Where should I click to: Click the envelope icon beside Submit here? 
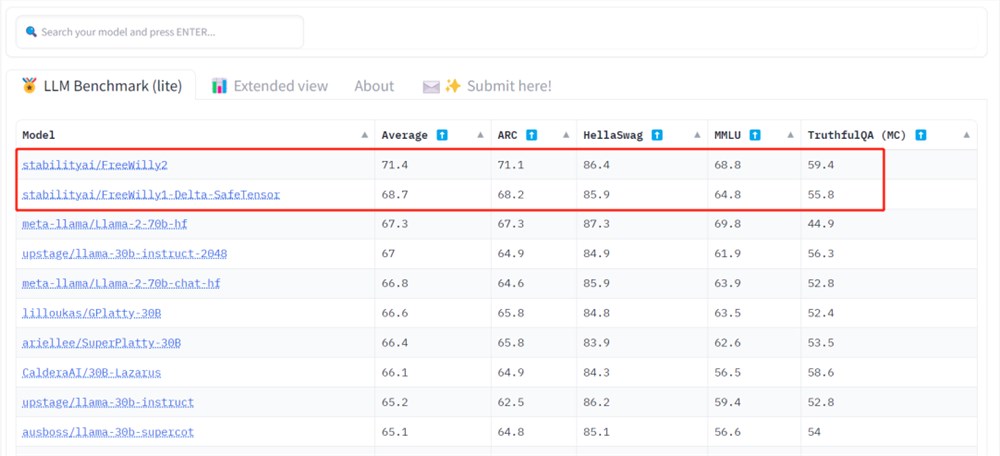pyautogui.click(x=431, y=87)
